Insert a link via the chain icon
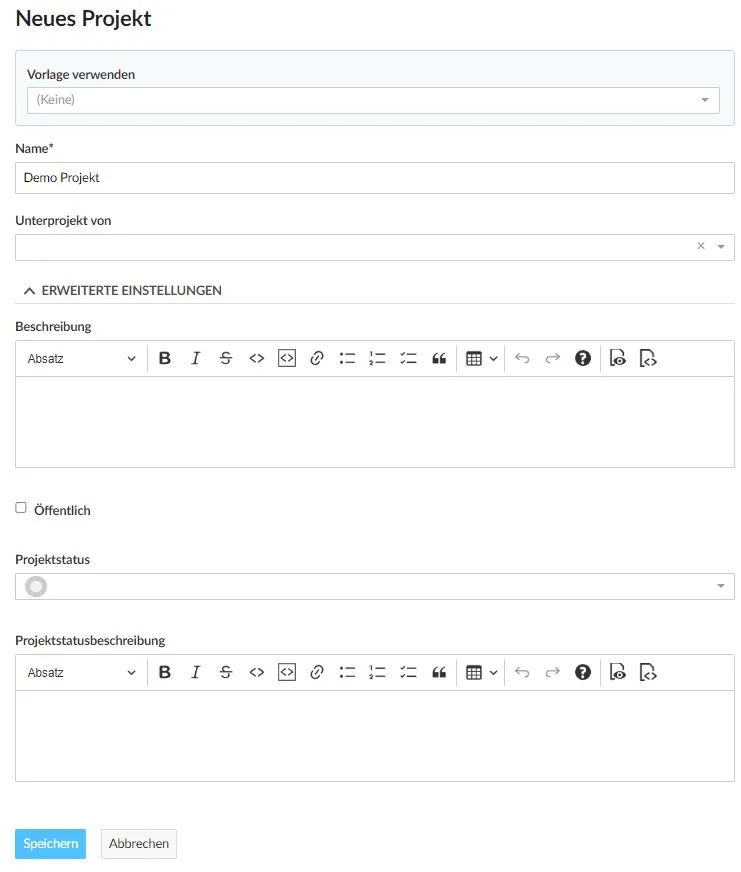Screen dimensions: 741x872 [316, 358]
